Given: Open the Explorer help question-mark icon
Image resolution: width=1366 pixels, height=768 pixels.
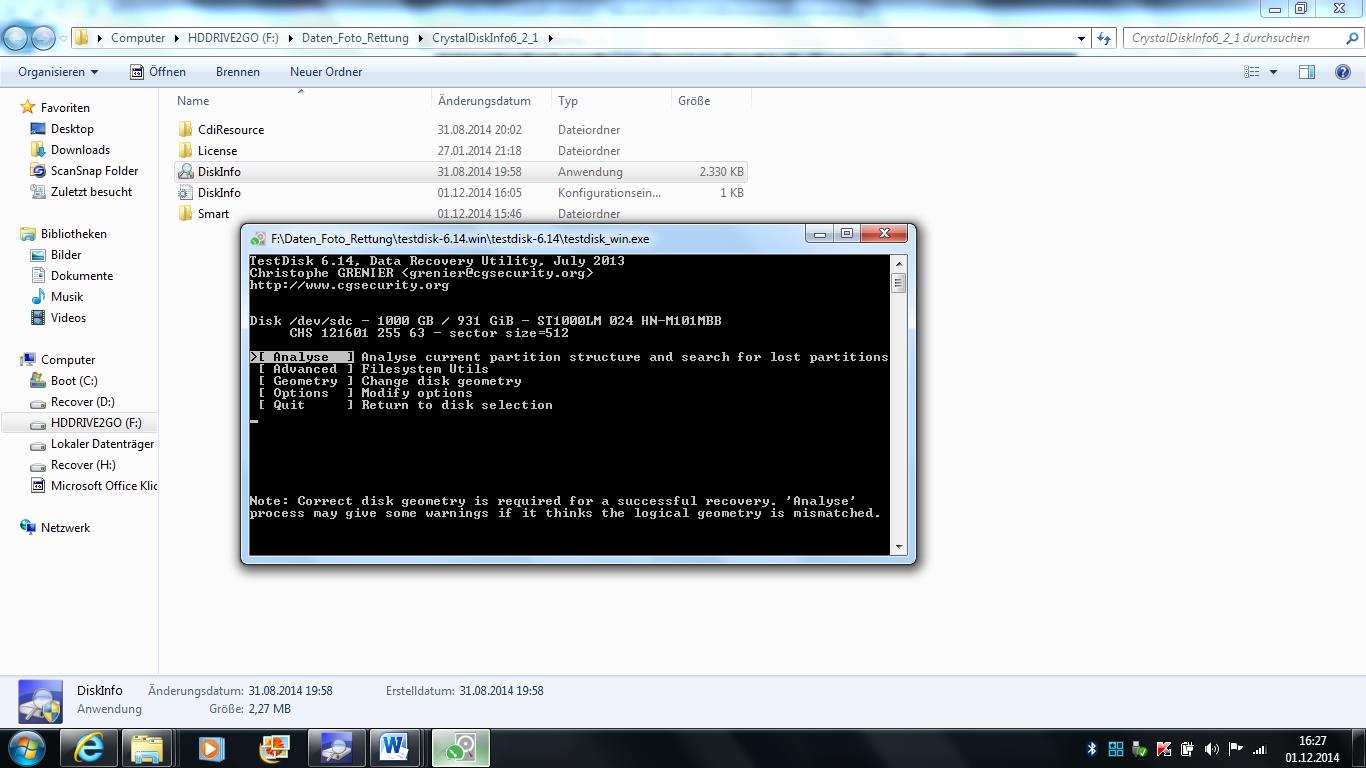Looking at the screenshot, I should tap(1341, 71).
